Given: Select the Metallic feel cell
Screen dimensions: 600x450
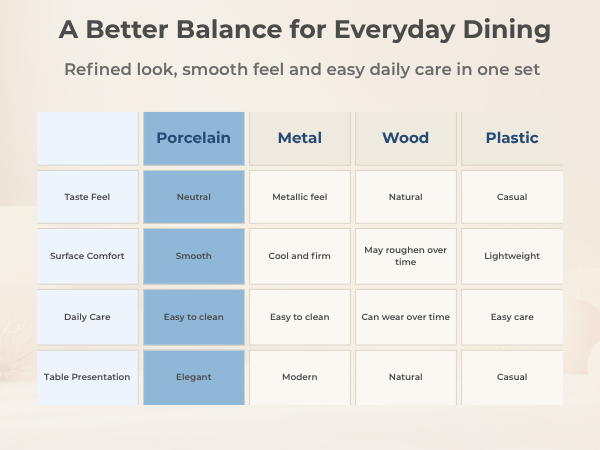Looking at the screenshot, I should [x=300, y=197].
